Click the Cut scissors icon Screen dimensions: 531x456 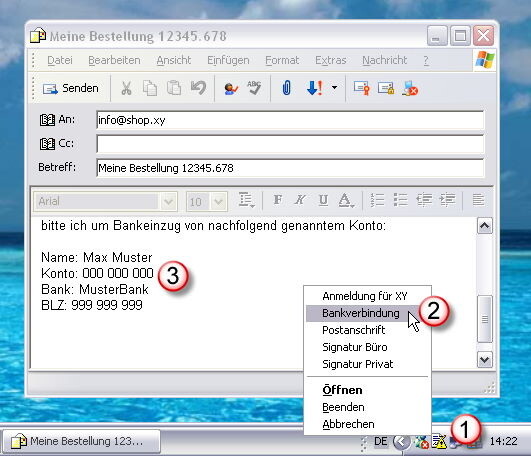pyautogui.click(x=126, y=89)
